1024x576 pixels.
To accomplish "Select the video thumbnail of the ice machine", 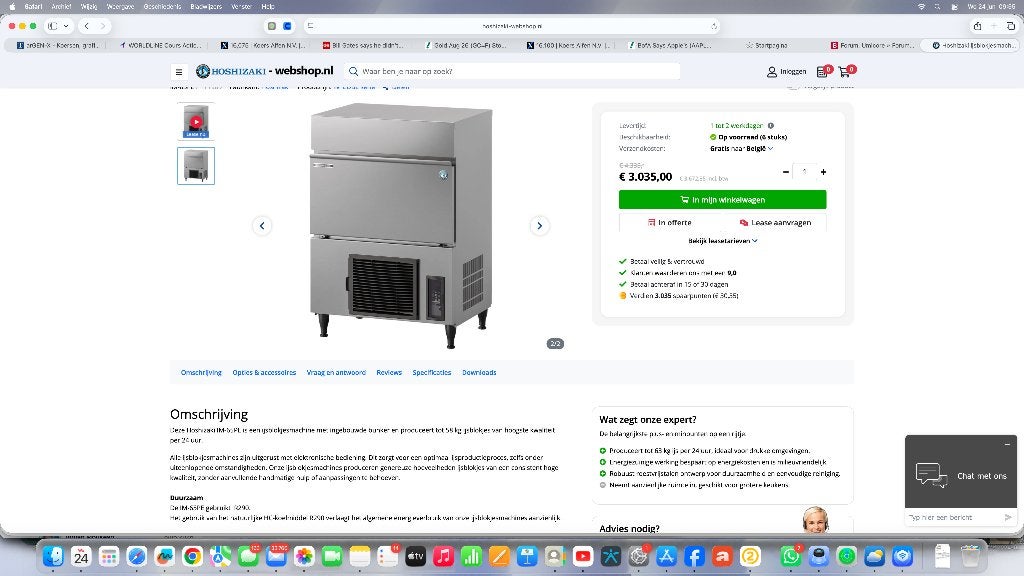I will pos(196,121).
